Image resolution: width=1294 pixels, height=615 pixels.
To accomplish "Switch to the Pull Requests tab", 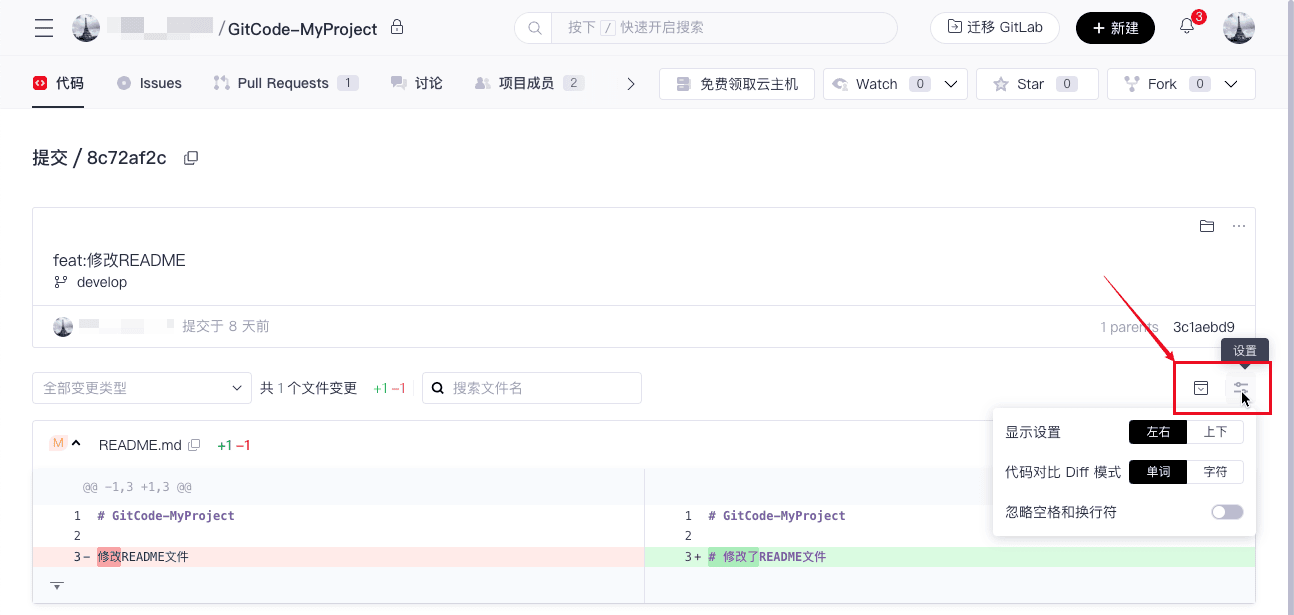I will coord(283,83).
